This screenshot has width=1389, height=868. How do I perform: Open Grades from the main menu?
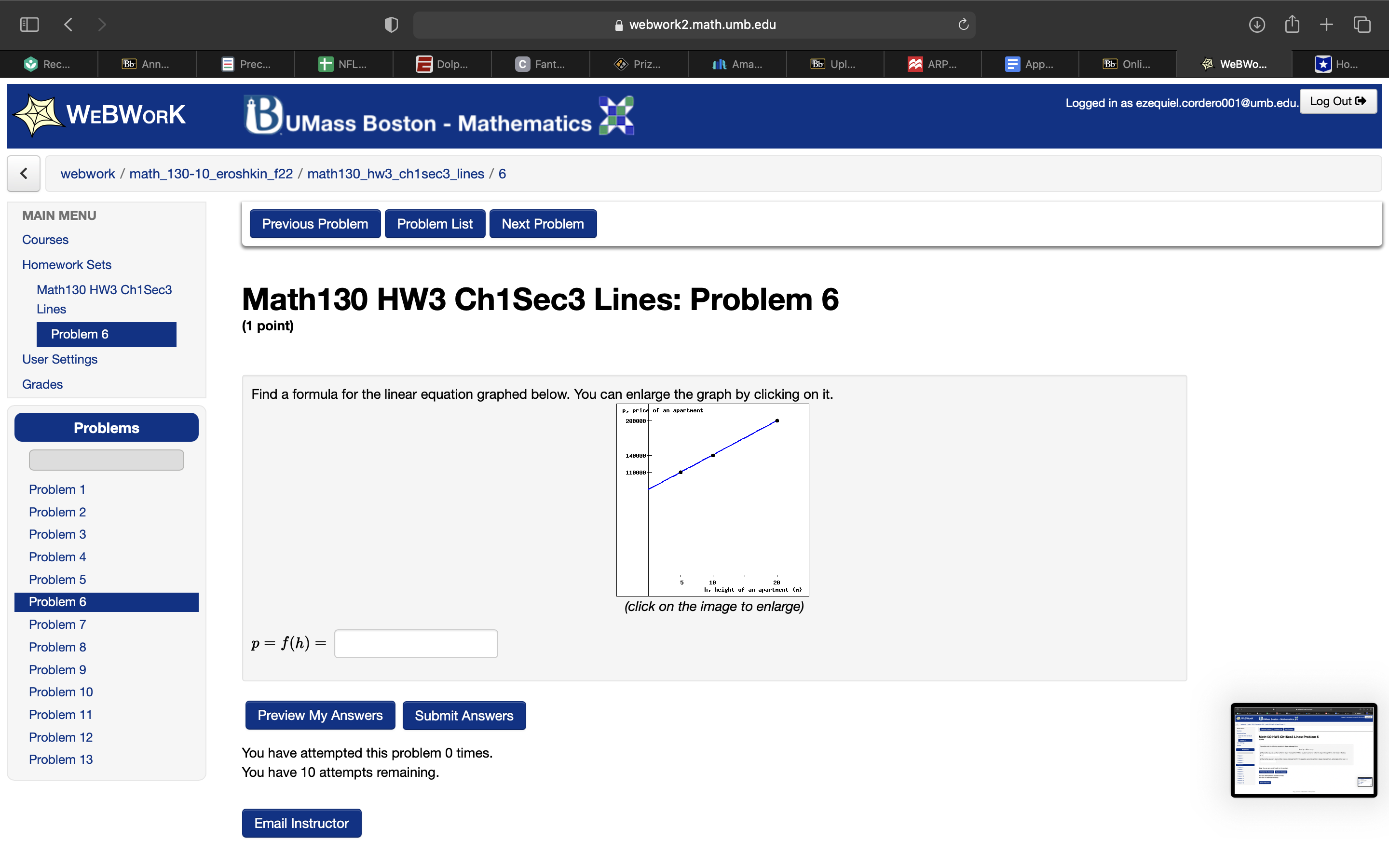click(x=42, y=384)
